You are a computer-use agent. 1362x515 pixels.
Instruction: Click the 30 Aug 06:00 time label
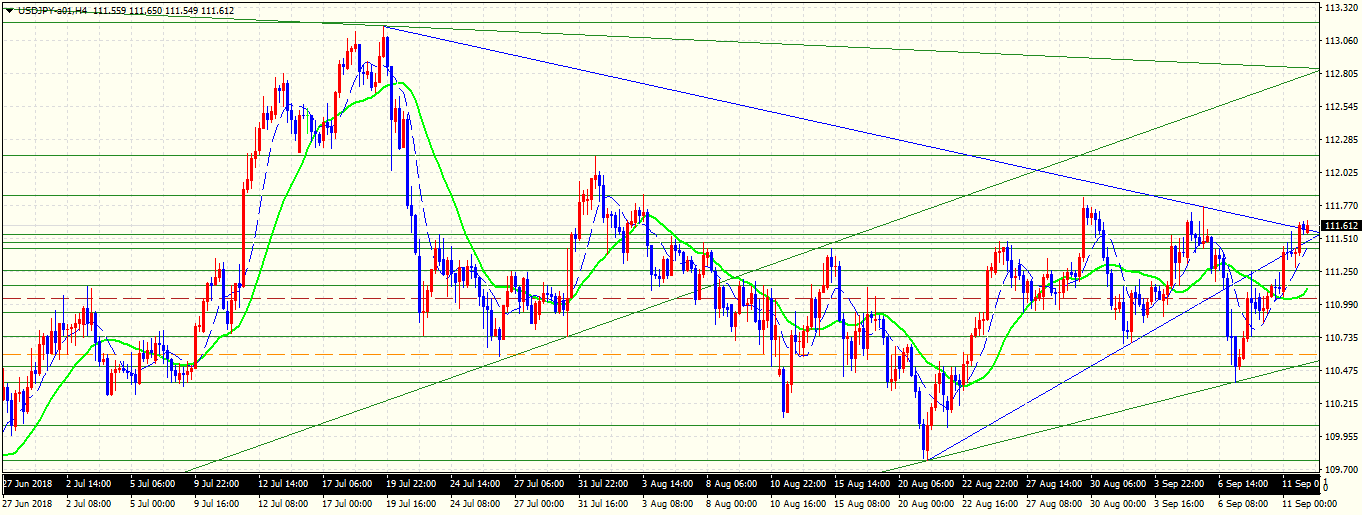tap(1117, 483)
